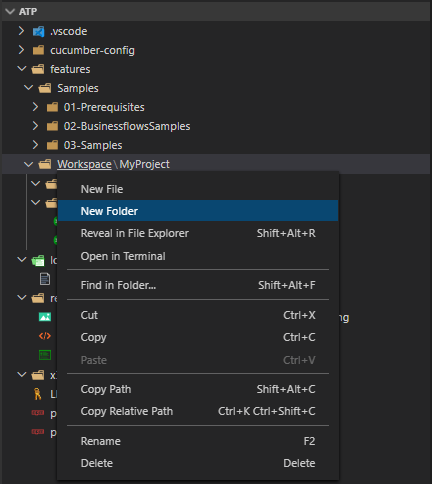Viewport: 432px width, 485px height.
Task: Choose Copy Relative Path entry
Action: [x=198, y=411]
